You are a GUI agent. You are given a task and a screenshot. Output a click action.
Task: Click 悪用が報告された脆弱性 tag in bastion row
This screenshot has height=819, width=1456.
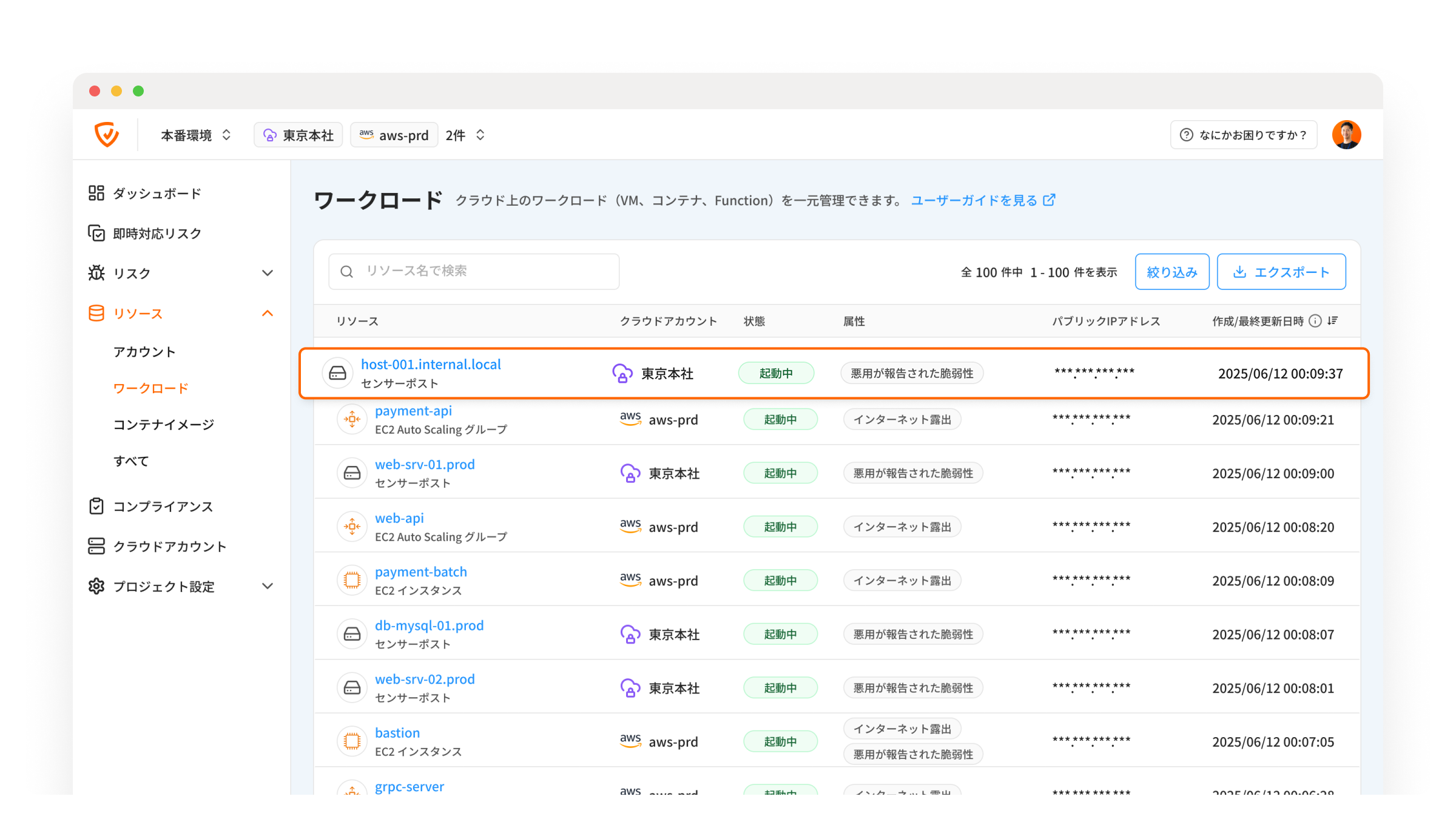(913, 754)
